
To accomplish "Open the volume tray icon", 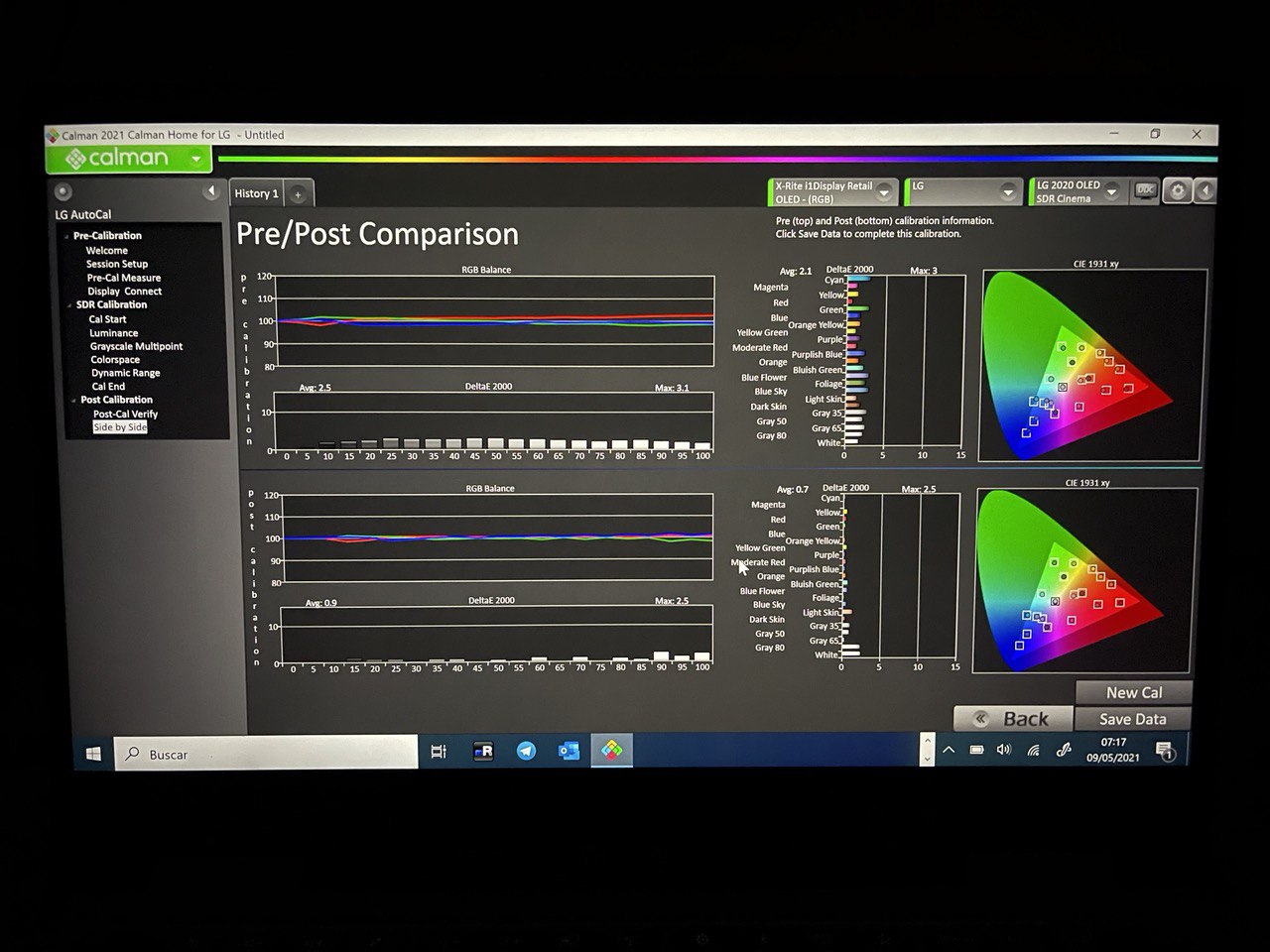I will 1004,750.
